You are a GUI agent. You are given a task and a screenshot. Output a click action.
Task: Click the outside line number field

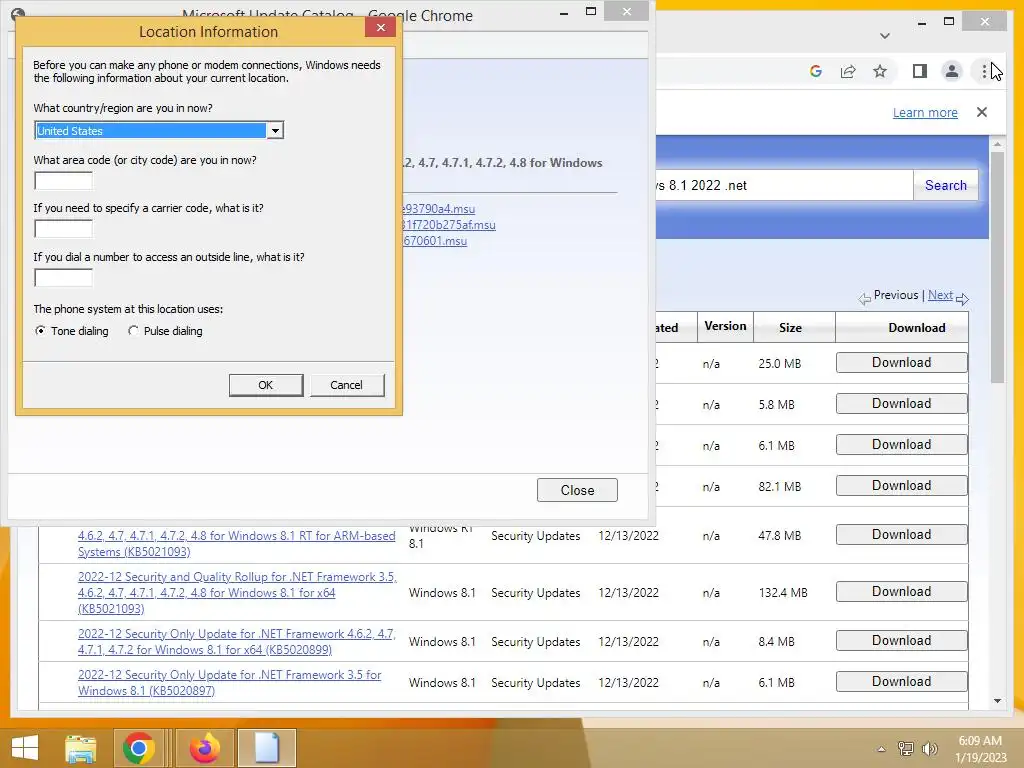[x=63, y=278]
